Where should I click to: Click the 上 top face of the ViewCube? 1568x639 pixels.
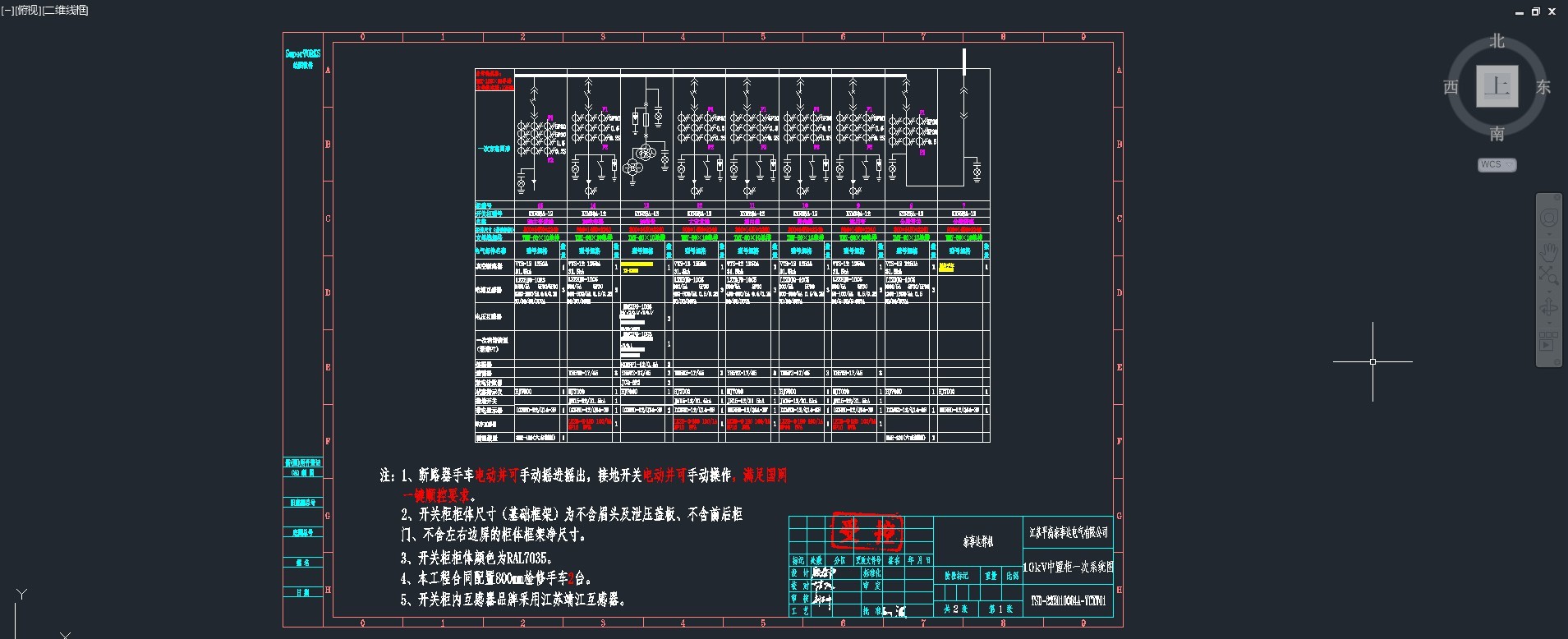pyautogui.click(x=1497, y=86)
